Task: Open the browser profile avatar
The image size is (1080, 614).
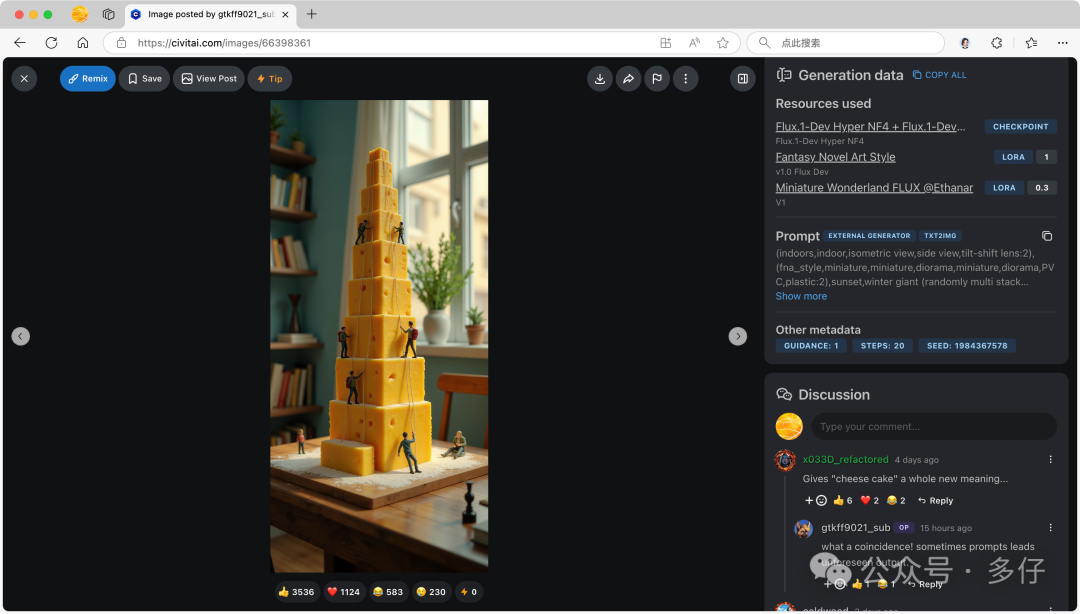Action: [x=965, y=43]
